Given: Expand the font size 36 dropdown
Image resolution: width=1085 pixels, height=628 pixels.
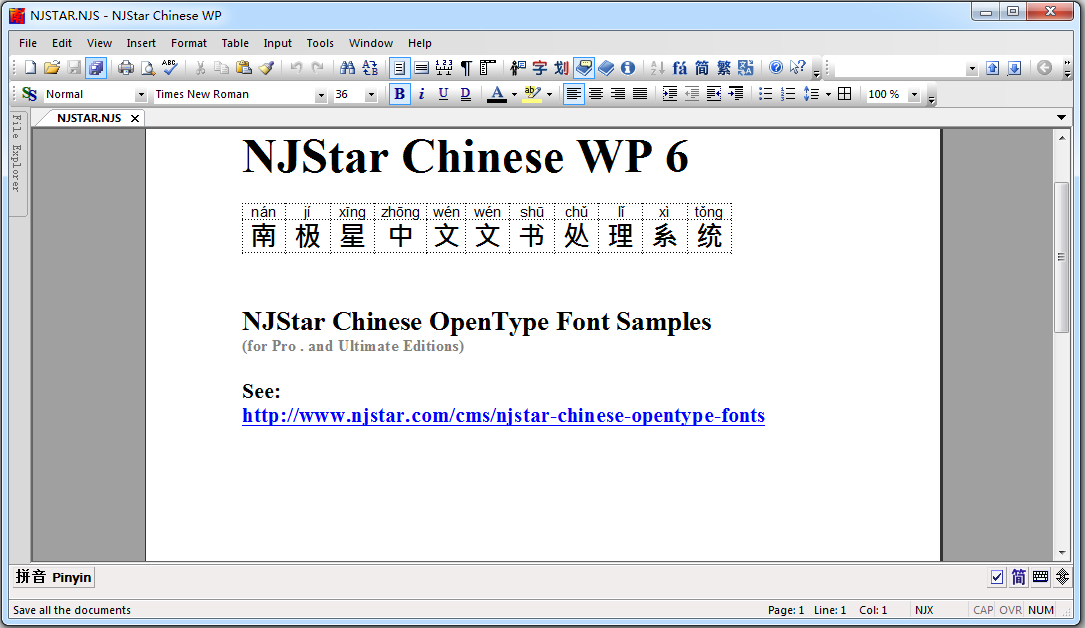Looking at the screenshot, I should coord(372,95).
